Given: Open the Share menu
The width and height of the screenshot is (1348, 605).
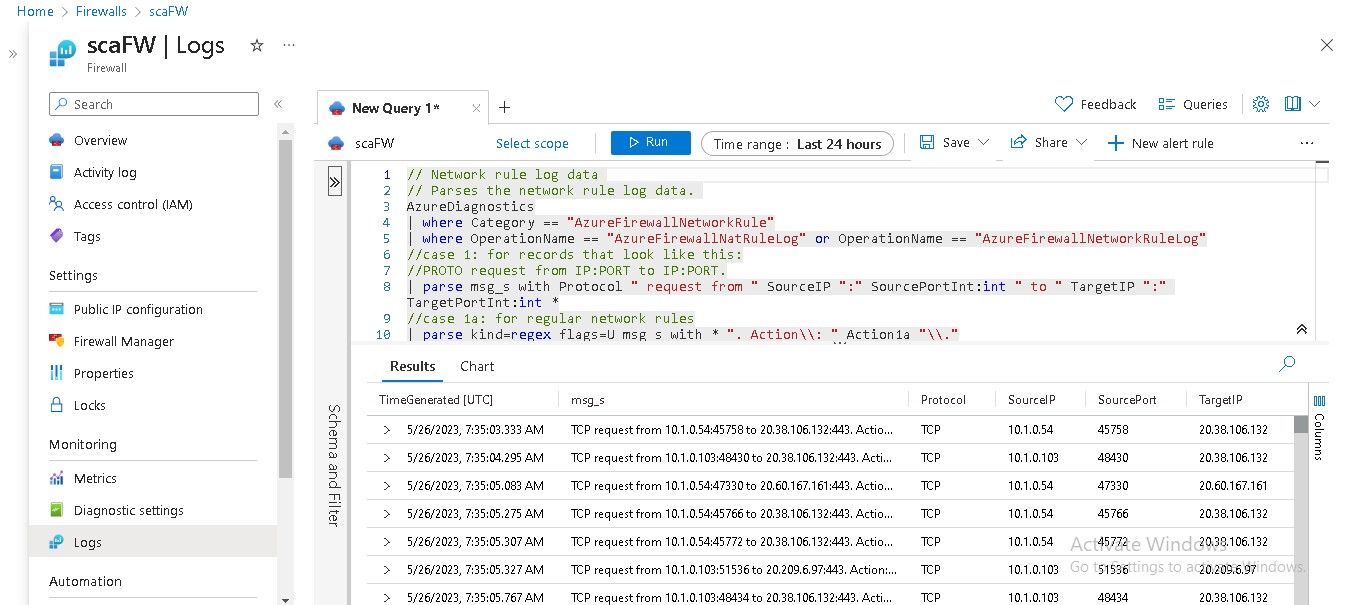Looking at the screenshot, I should (1048, 143).
